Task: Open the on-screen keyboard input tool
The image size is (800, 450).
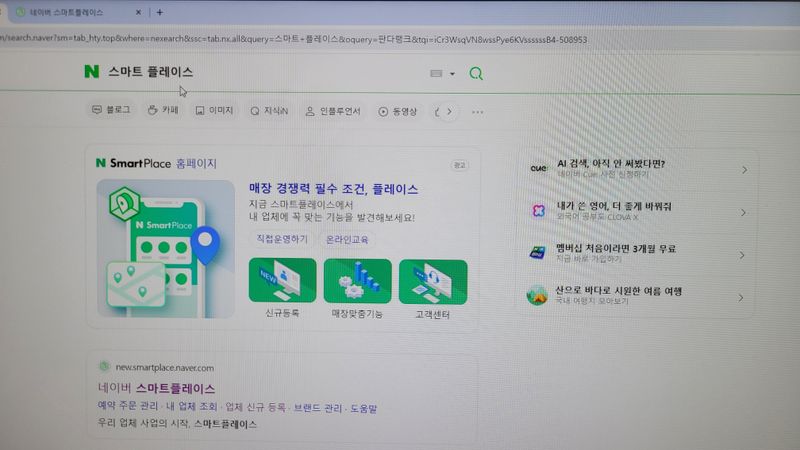Action: tap(436, 73)
